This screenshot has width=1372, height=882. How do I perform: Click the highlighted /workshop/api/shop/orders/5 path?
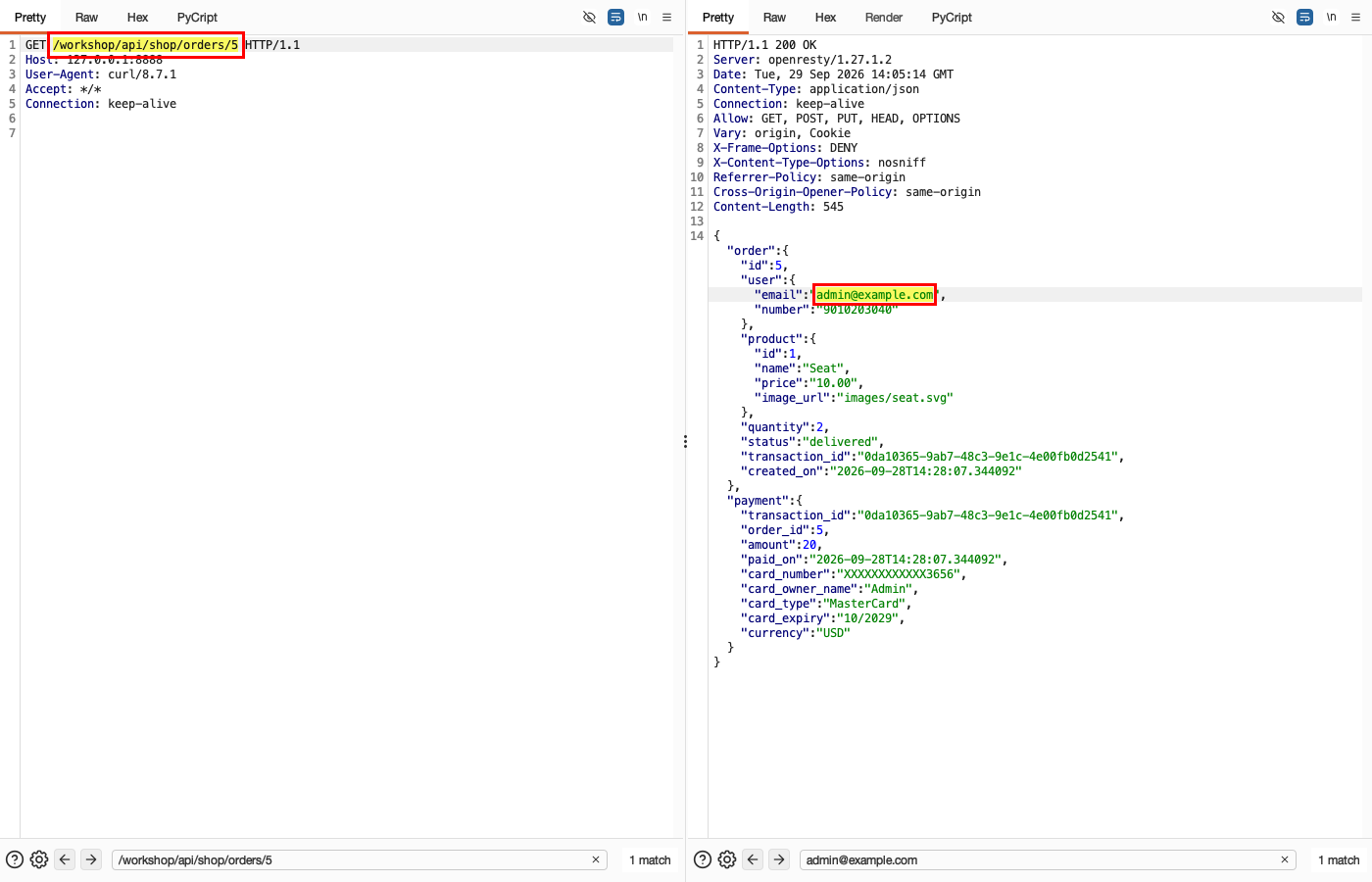coord(146,45)
